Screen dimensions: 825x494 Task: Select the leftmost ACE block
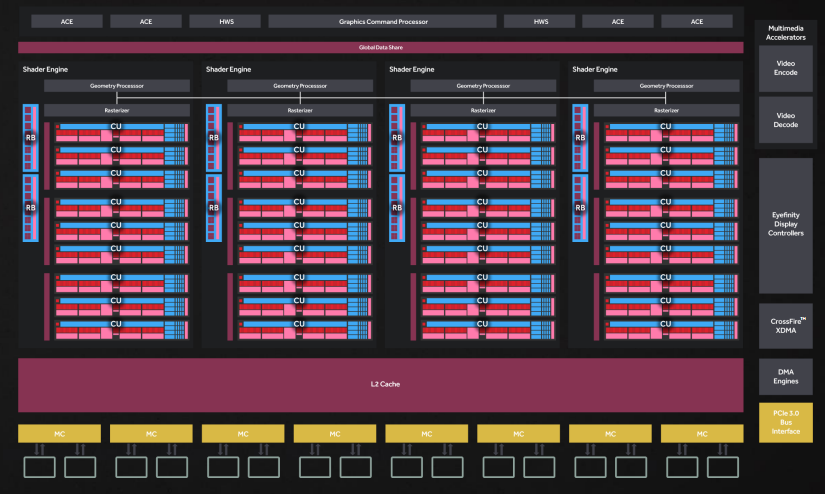pos(66,21)
